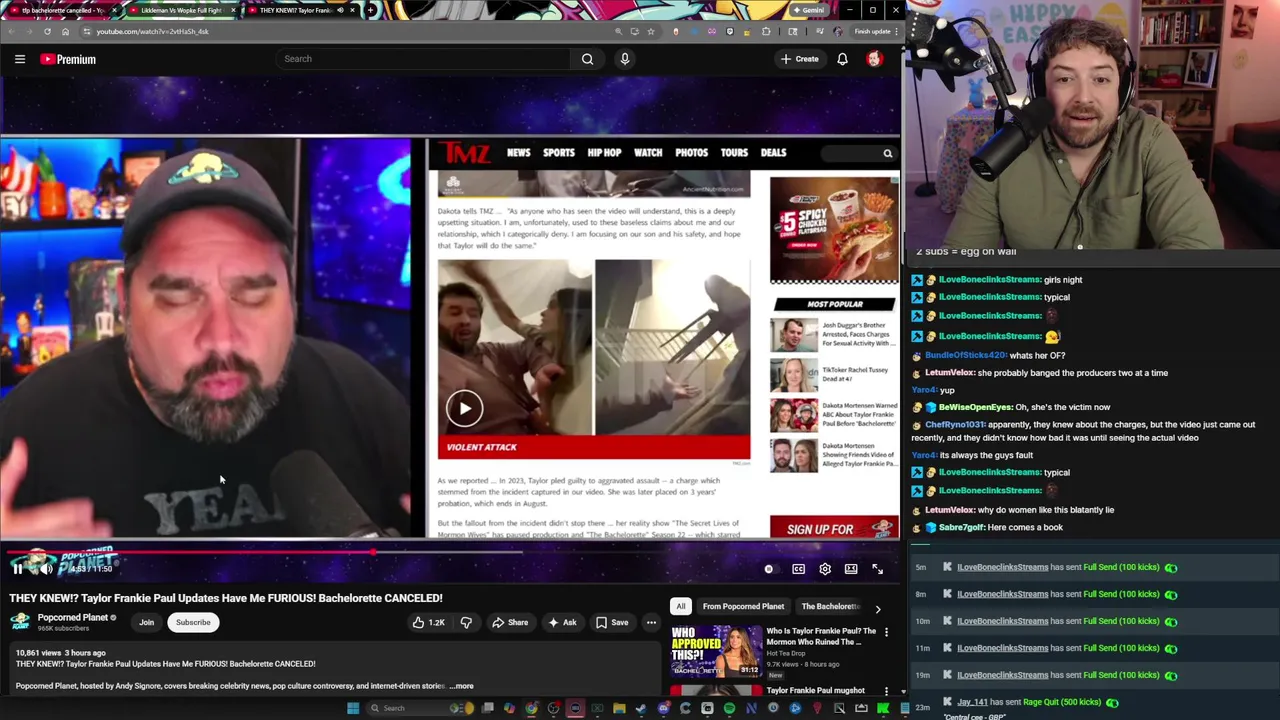Open the Chrome browser menu three dots
The image size is (1280, 720).
point(894,31)
